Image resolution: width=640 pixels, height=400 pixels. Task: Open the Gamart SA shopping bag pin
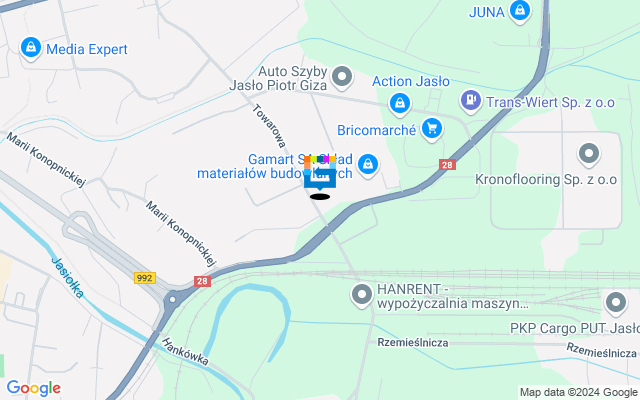point(368,165)
